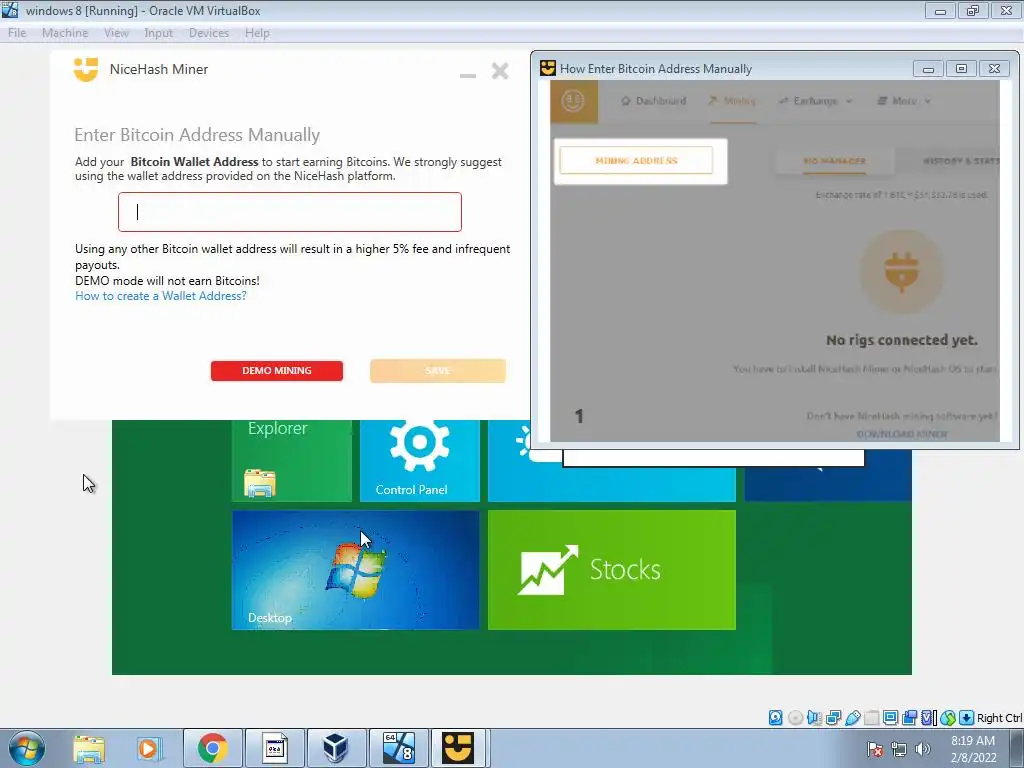This screenshot has width=1024, height=768.
Task: Minimize the NiceHash Miner window
Action: (468, 75)
